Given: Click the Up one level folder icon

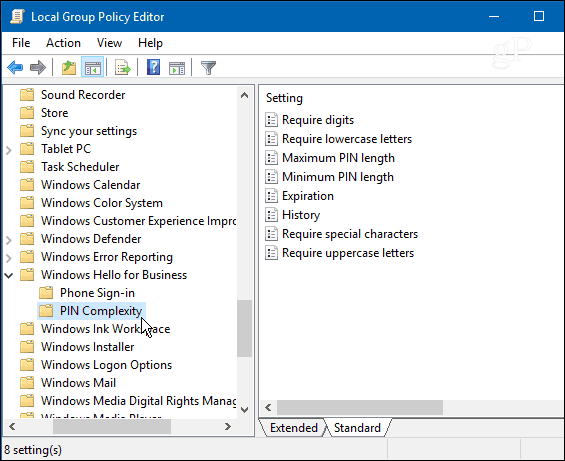Looking at the screenshot, I should coord(68,67).
